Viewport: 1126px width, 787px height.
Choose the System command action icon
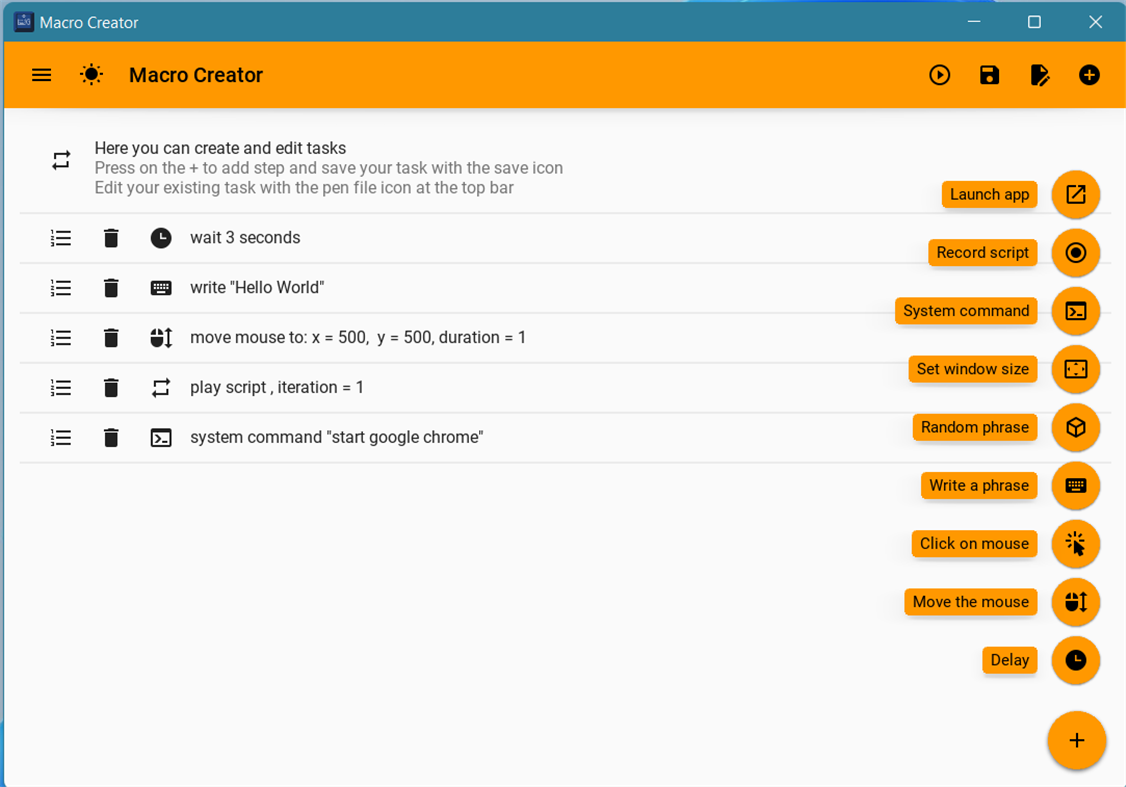[x=1076, y=311]
